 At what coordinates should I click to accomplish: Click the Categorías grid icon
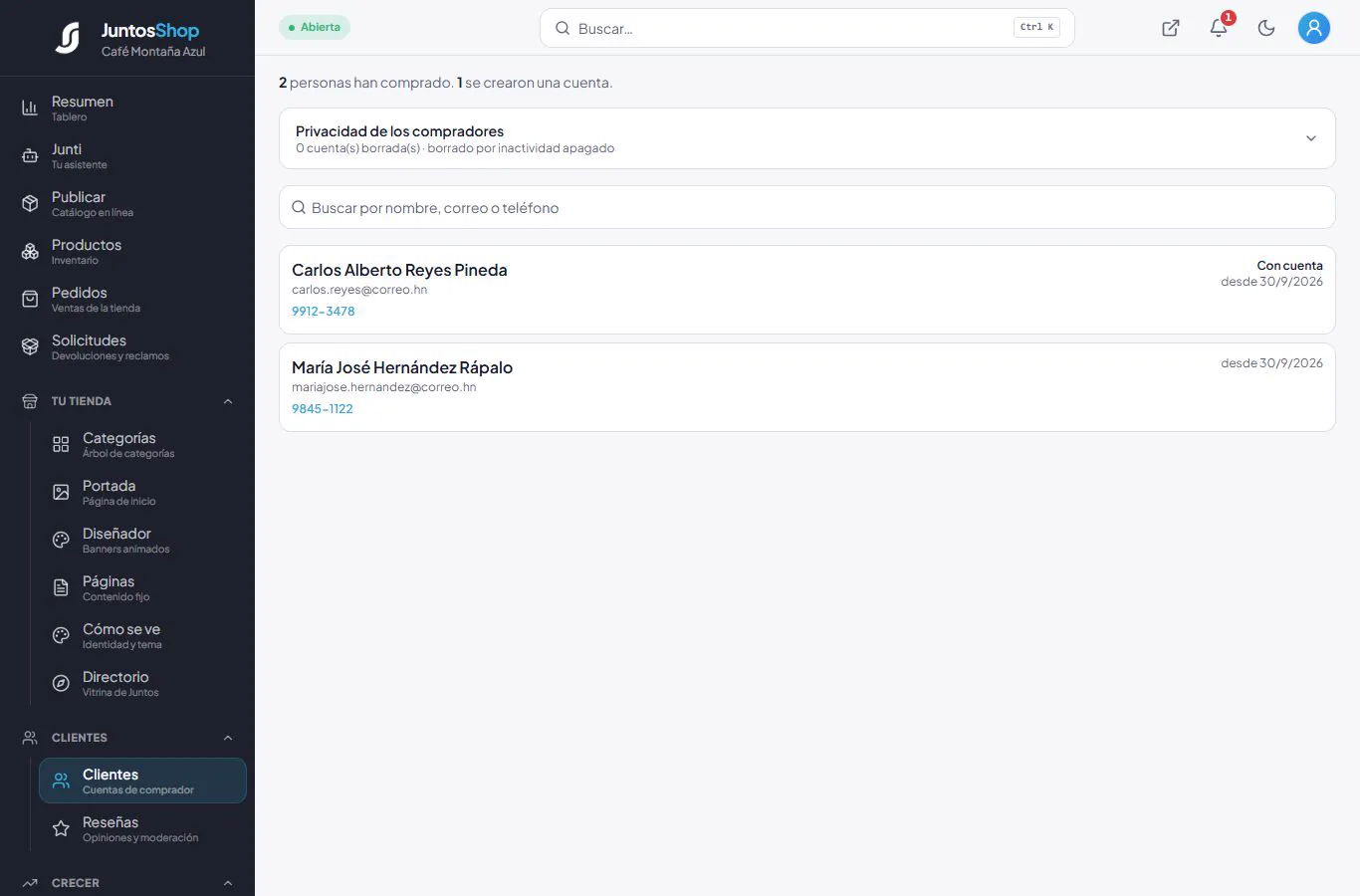[61, 444]
